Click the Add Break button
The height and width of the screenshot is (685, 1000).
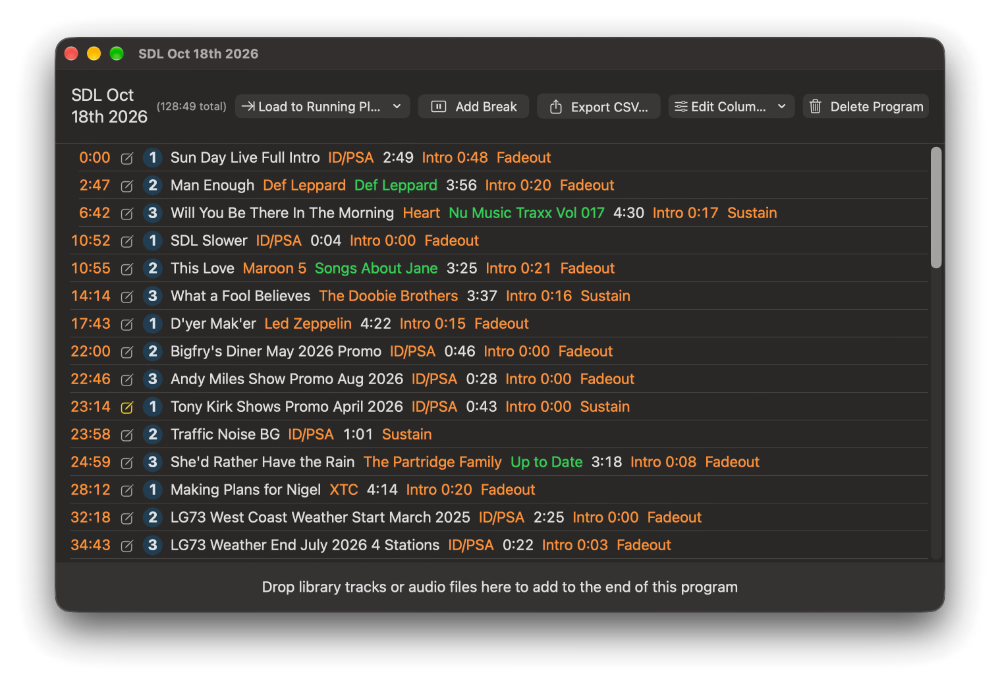coord(474,107)
